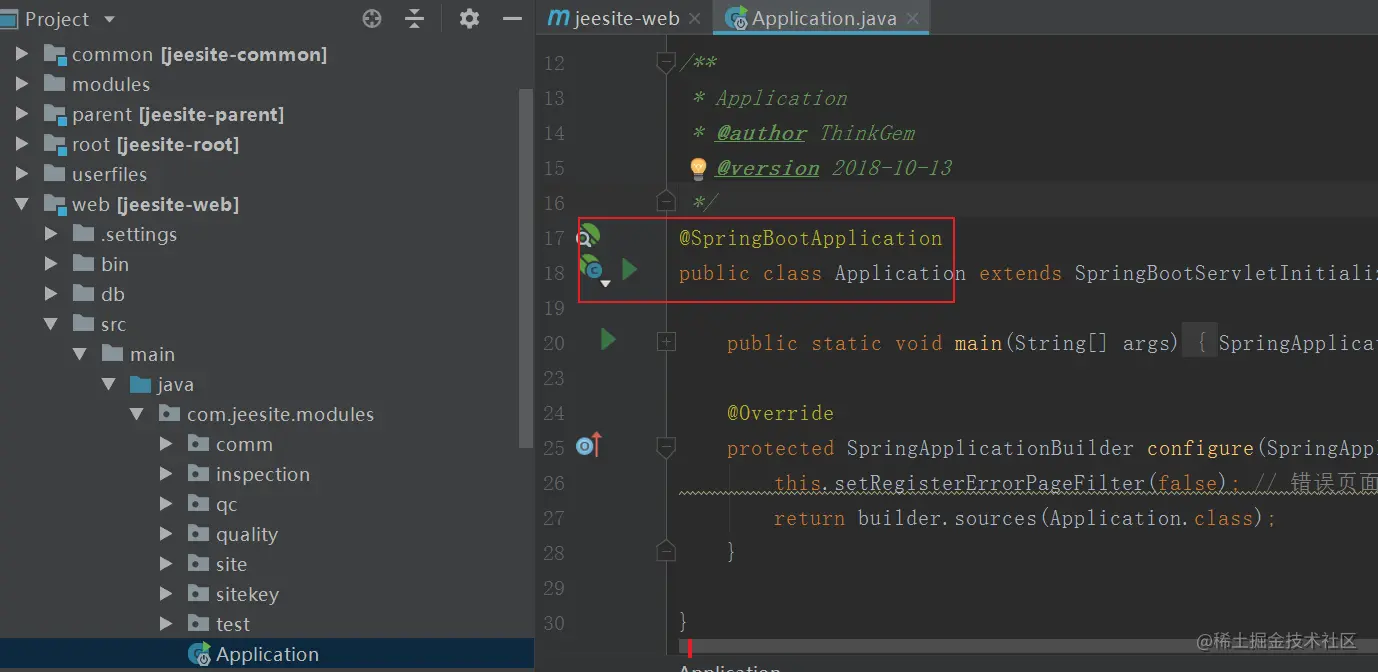Select the sitekey package row

267,594
